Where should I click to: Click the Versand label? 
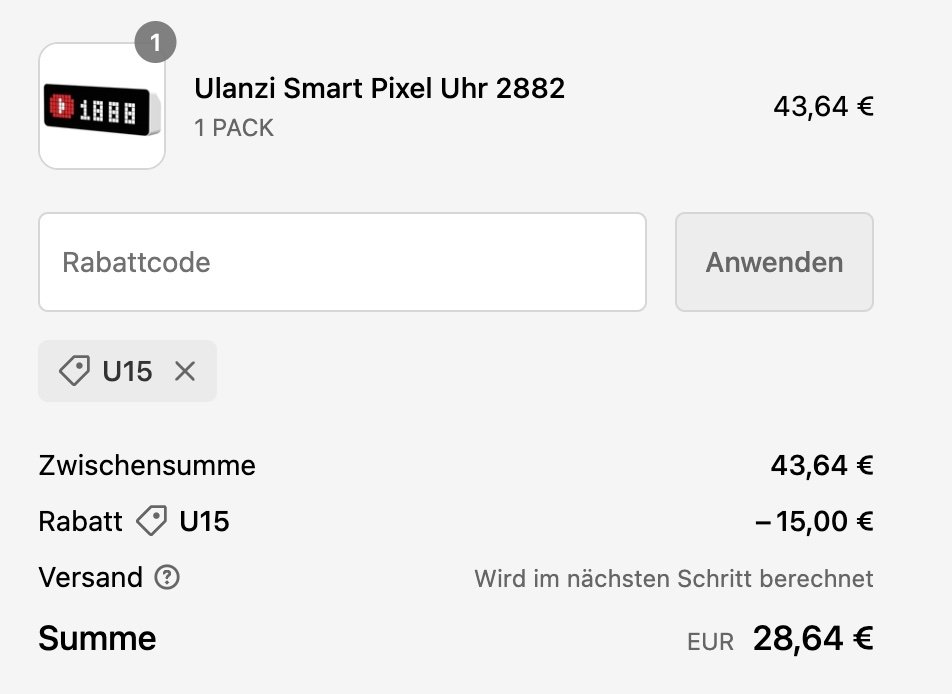90,577
